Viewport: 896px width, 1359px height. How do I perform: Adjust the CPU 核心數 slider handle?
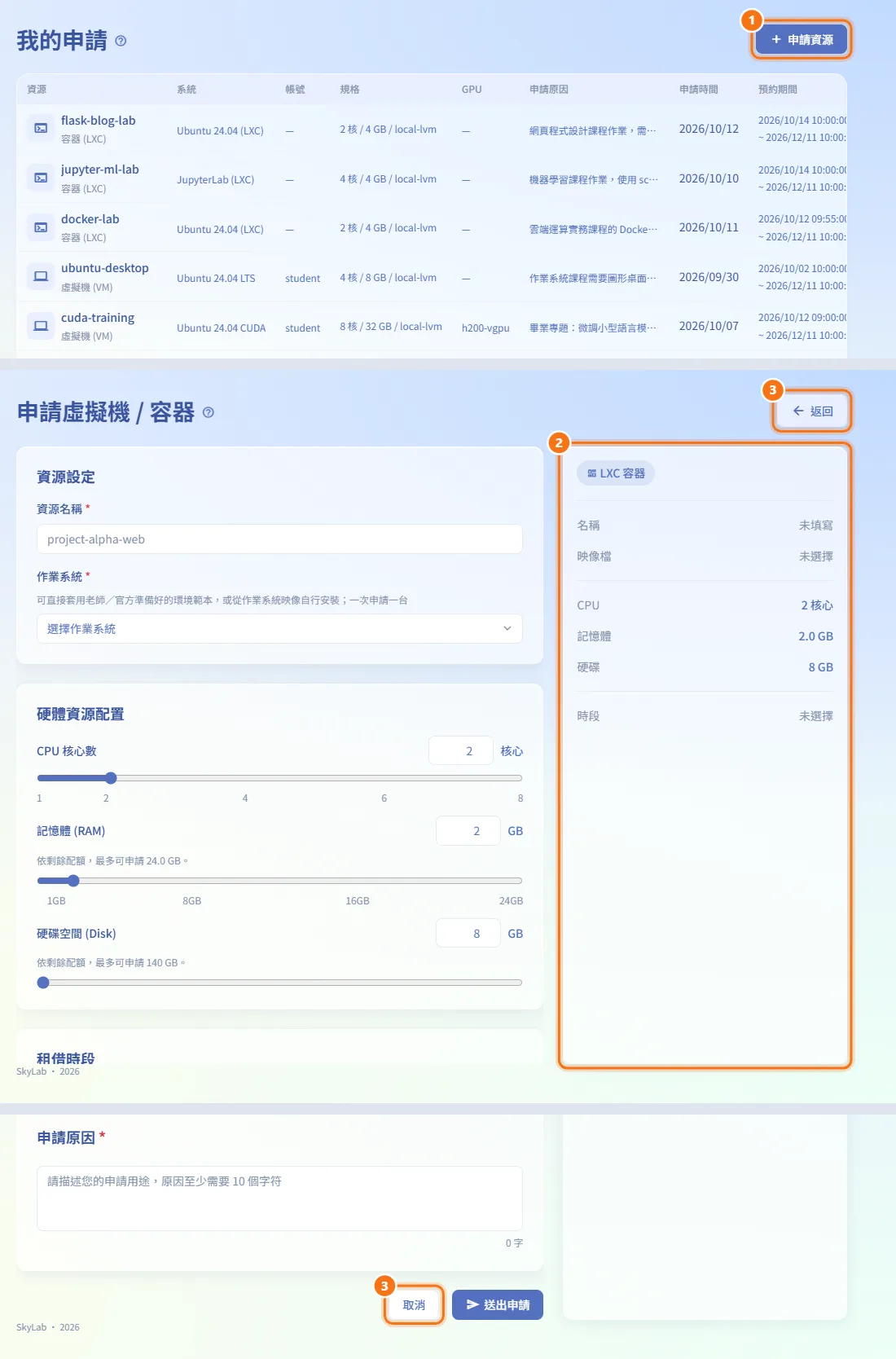pyautogui.click(x=111, y=778)
